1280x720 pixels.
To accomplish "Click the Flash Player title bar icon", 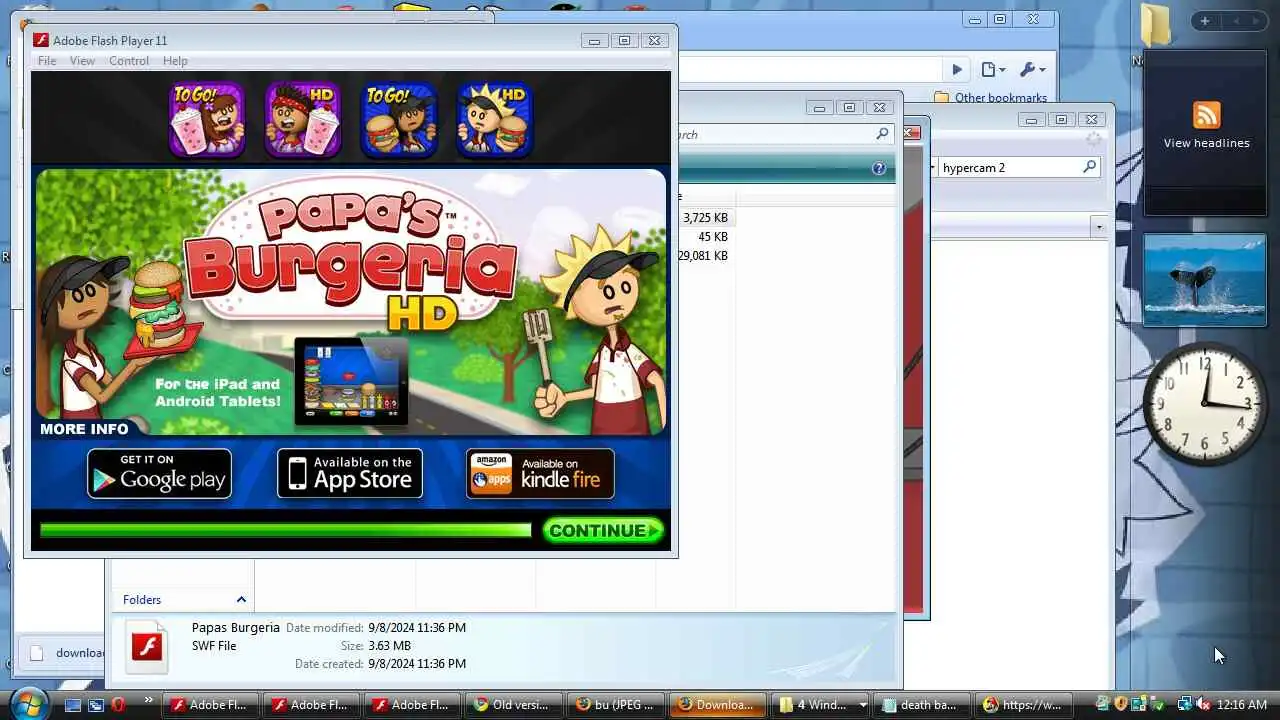I will coord(41,40).
